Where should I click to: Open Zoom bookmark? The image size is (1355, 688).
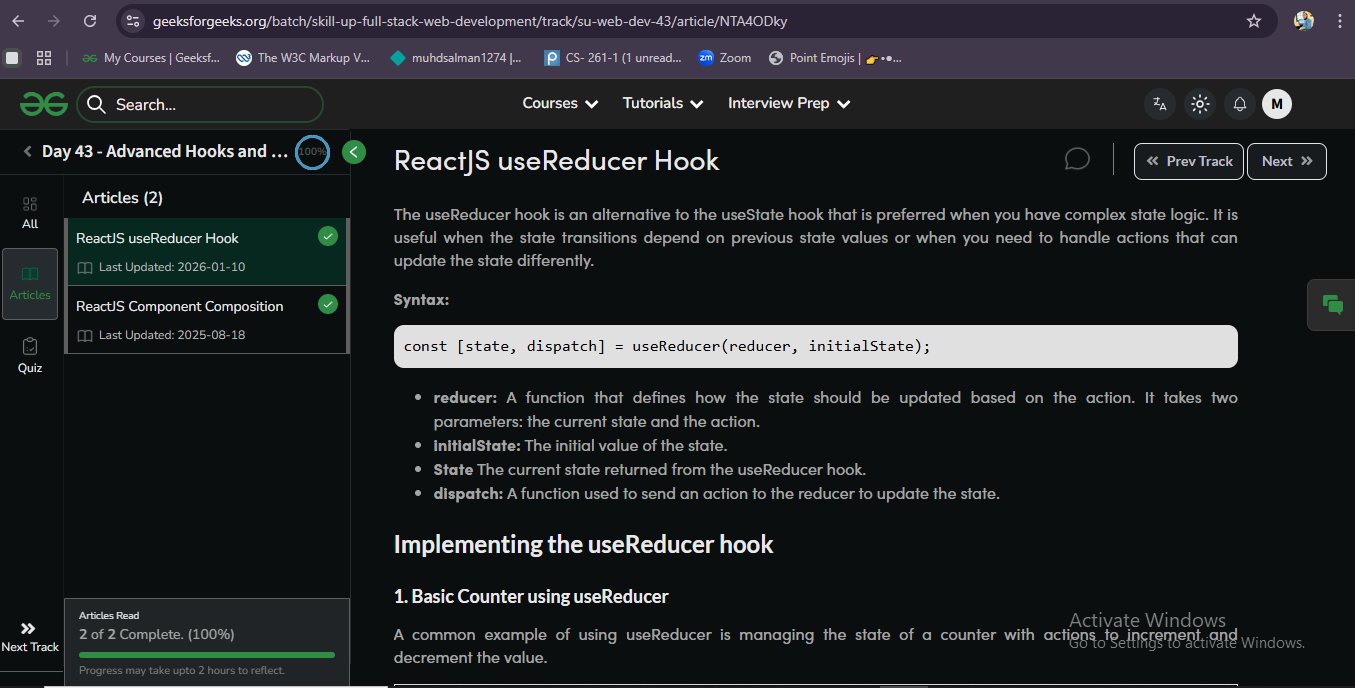tap(725, 58)
